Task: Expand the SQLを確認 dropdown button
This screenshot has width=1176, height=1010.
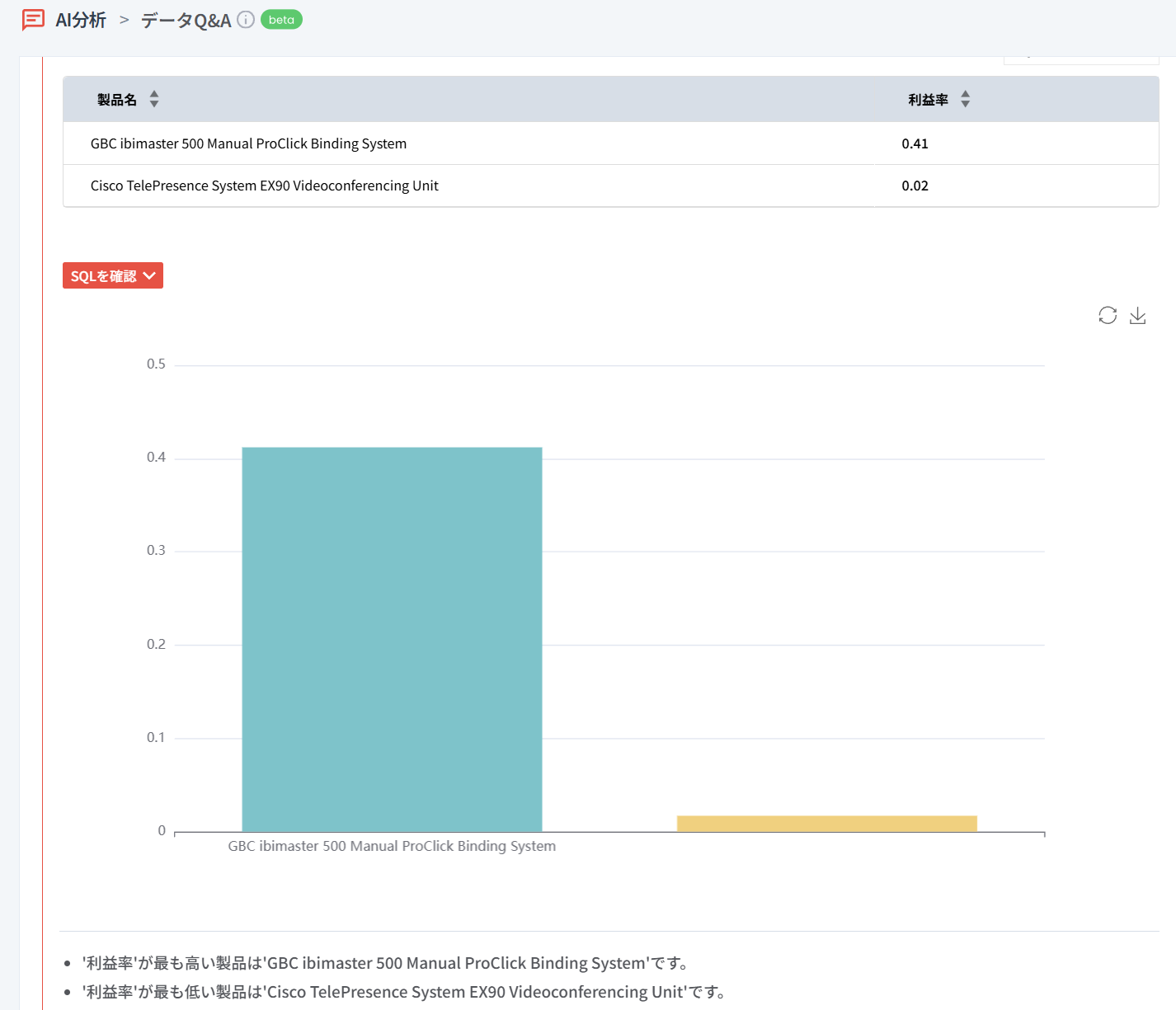Action: pos(113,275)
